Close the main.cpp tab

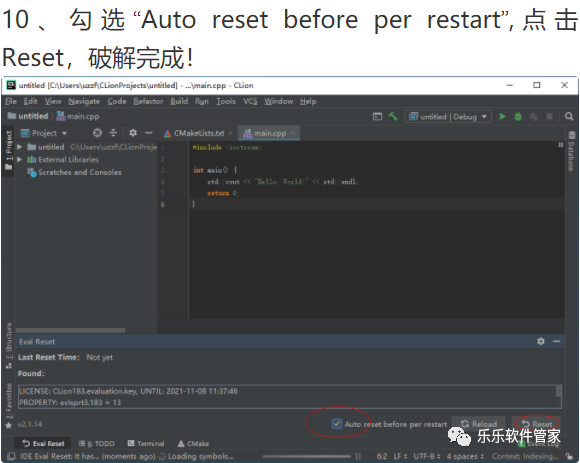pyautogui.click(x=293, y=133)
